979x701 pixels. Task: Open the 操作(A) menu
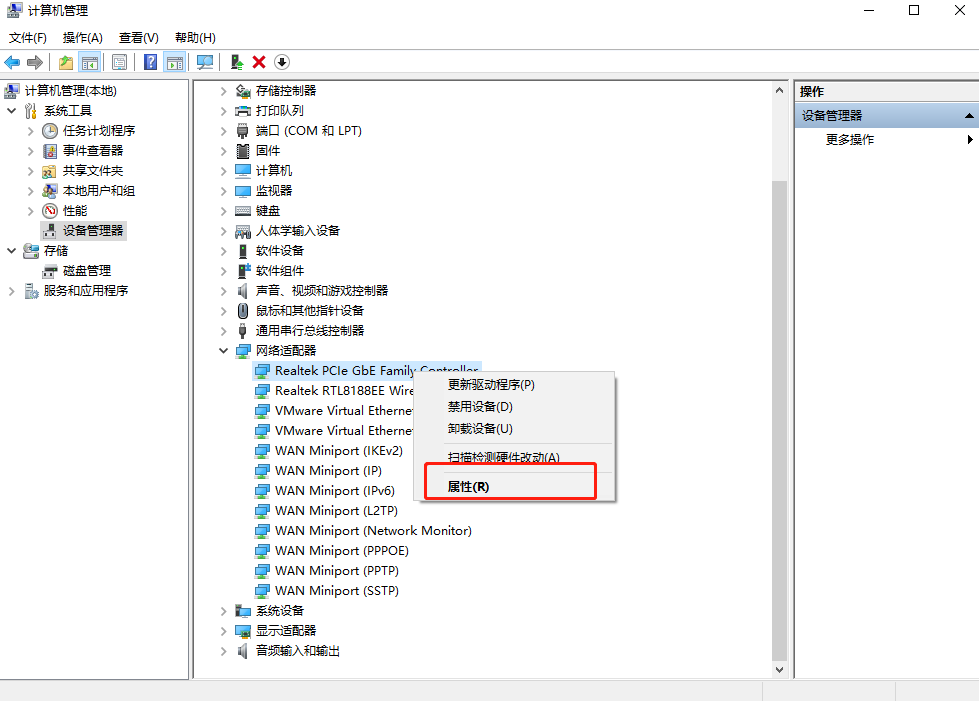82,37
